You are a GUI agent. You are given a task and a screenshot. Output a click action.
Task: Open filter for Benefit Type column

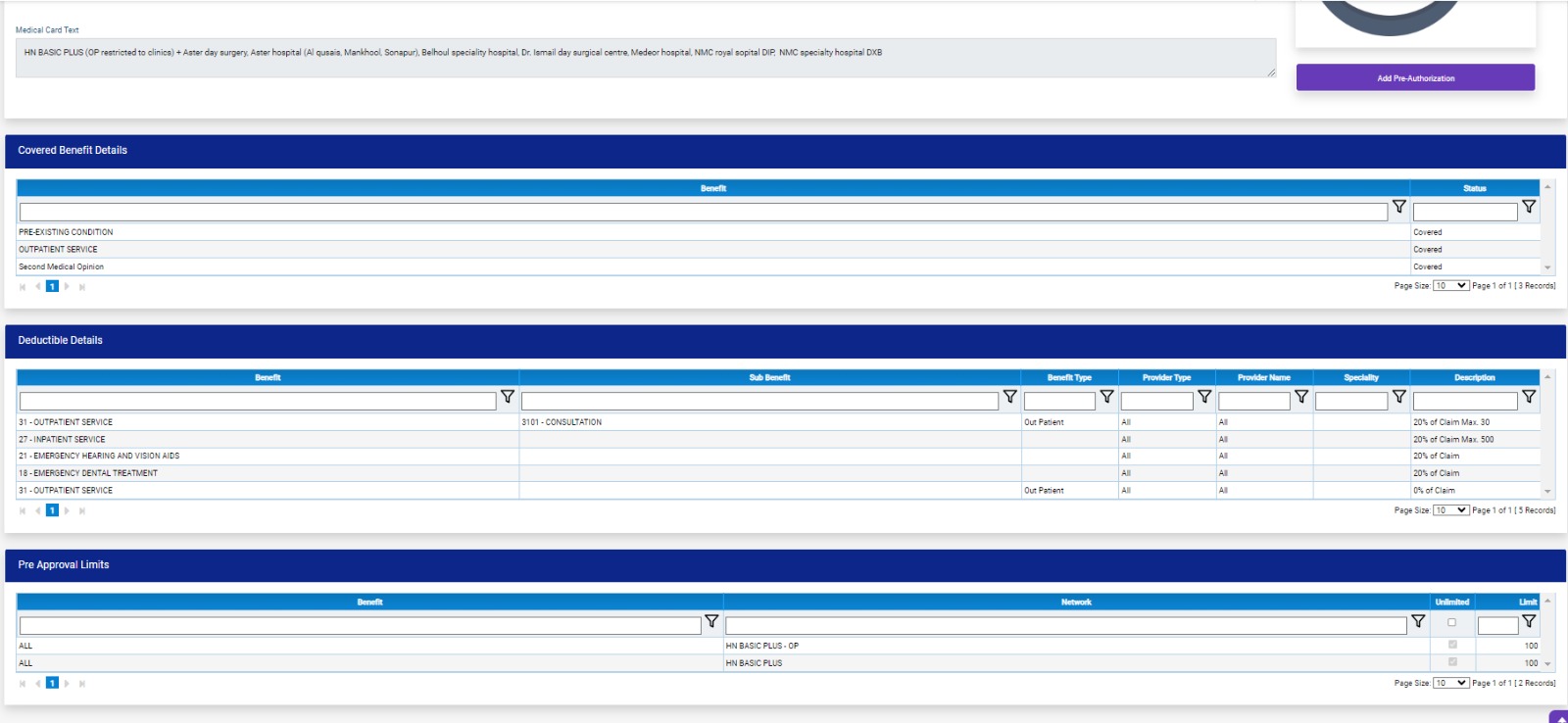pos(1106,397)
